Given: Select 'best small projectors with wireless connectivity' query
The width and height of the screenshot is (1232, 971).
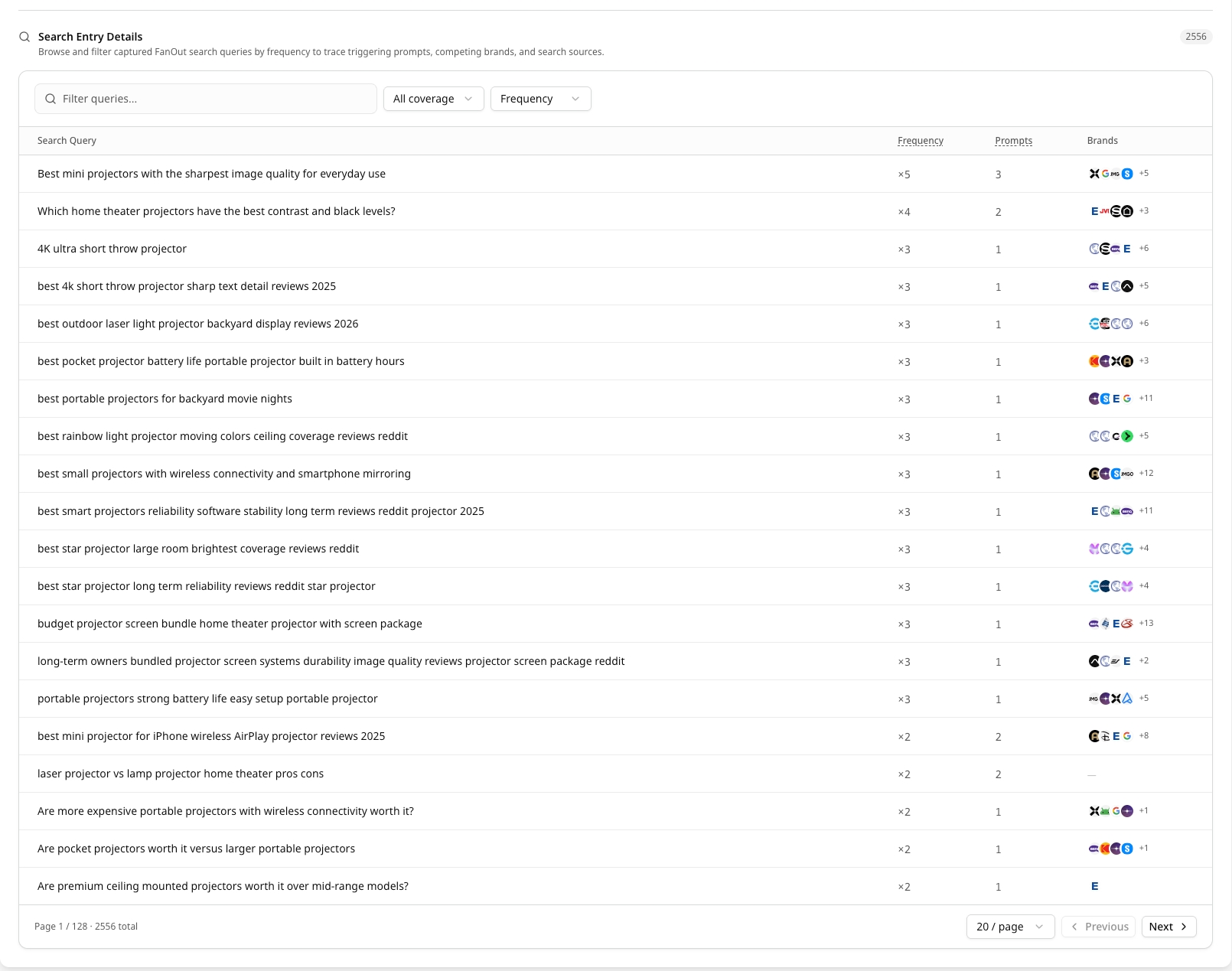Looking at the screenshot, I should (x=224, y=474).
